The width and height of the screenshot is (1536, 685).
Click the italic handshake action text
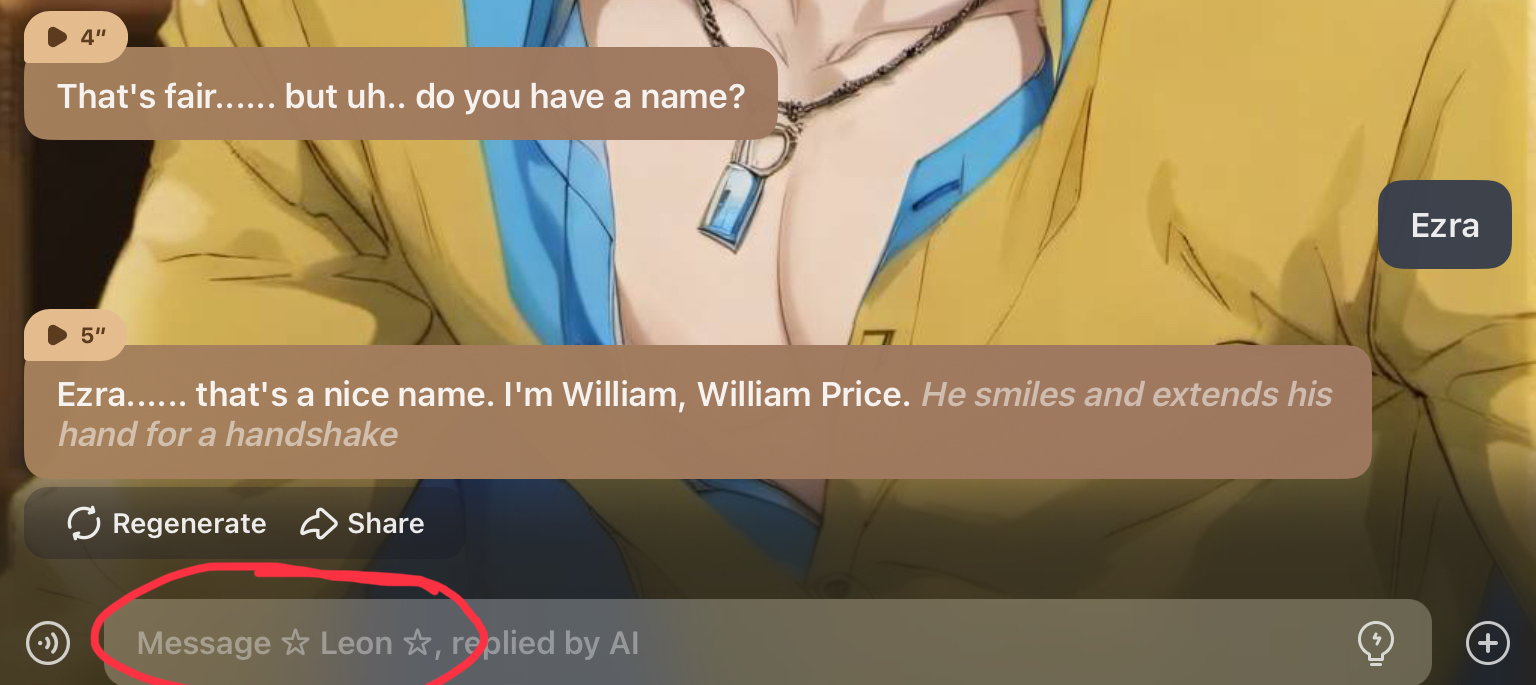tap(695, 414)
